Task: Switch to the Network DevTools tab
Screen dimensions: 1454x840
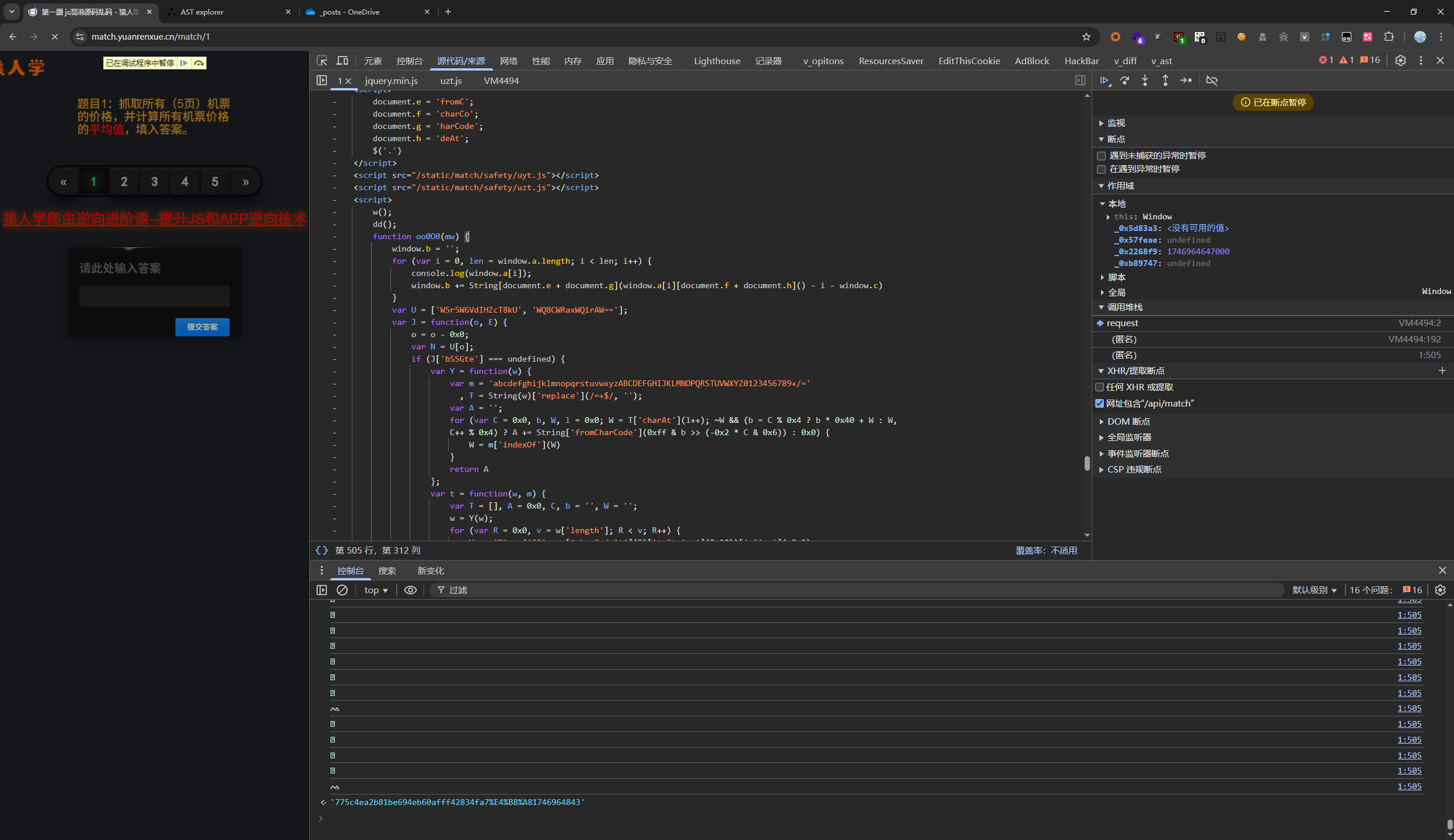Action: click(x=508, y=61)
